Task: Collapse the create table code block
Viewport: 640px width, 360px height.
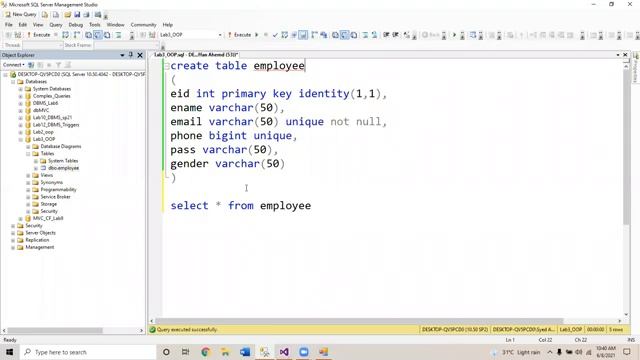Action: click(167, 66)
